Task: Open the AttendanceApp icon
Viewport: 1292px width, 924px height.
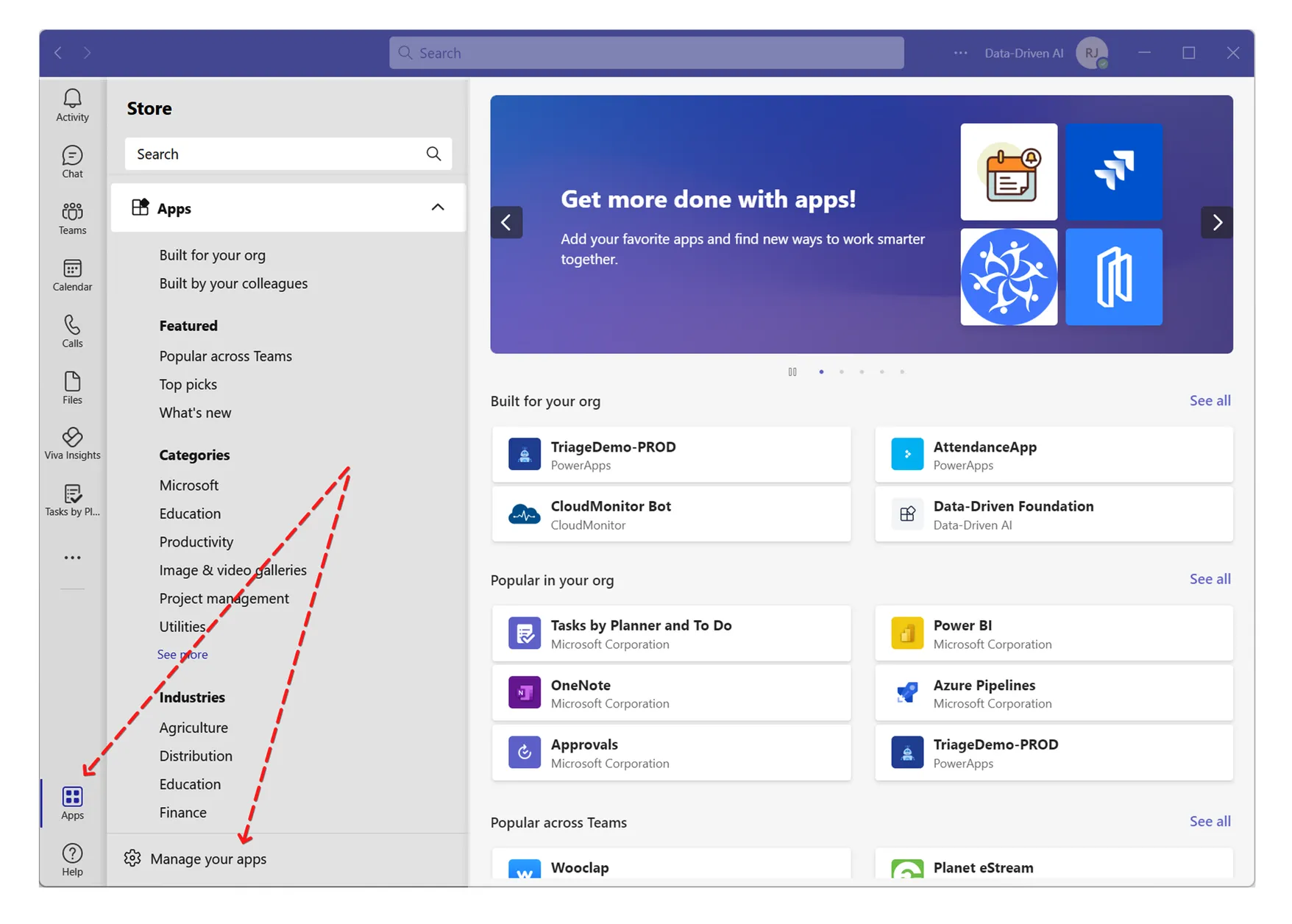Action: coord(907,454)
